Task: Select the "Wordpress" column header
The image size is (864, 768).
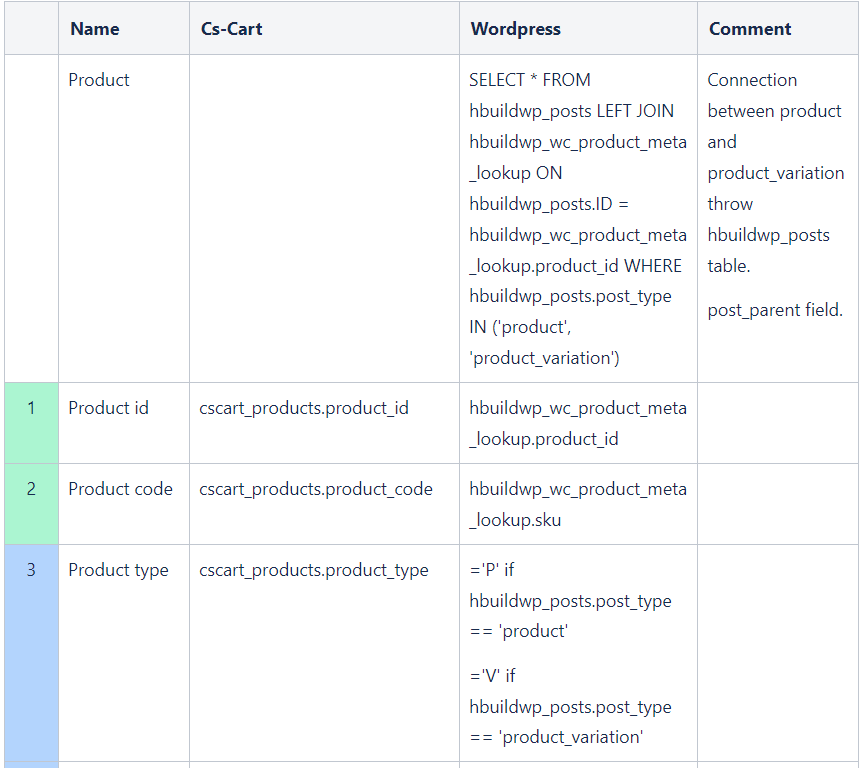Action: coord(515,29)
